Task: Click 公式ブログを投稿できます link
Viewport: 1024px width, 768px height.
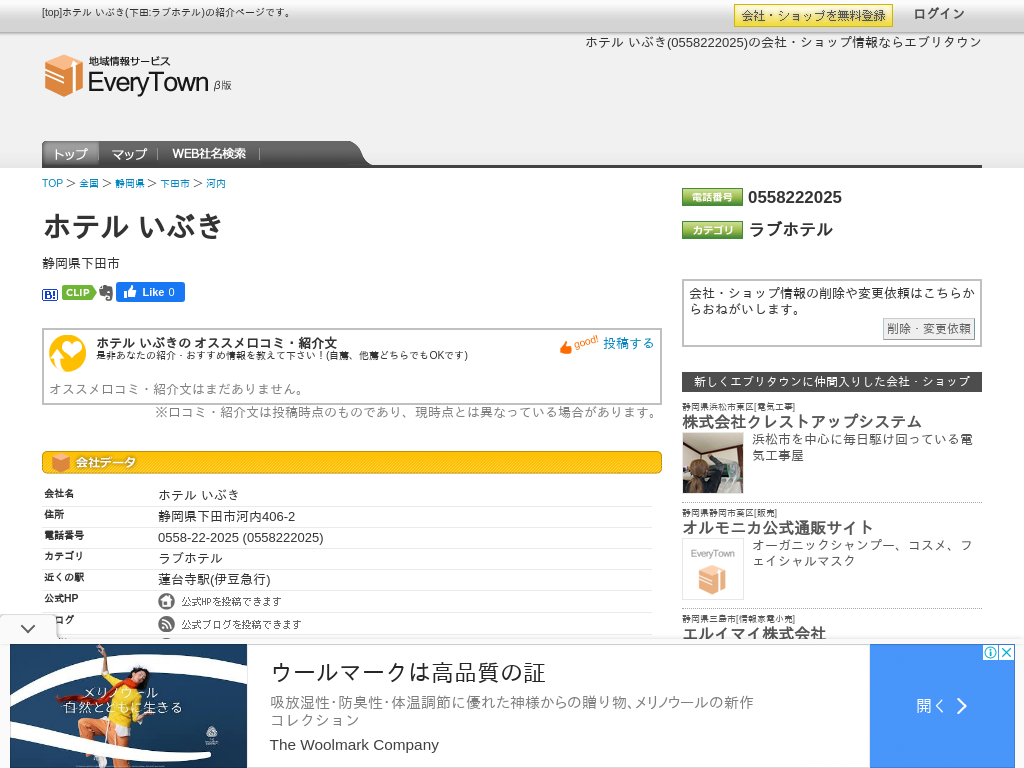Action: pyautogui.click(x=241, y=625)
